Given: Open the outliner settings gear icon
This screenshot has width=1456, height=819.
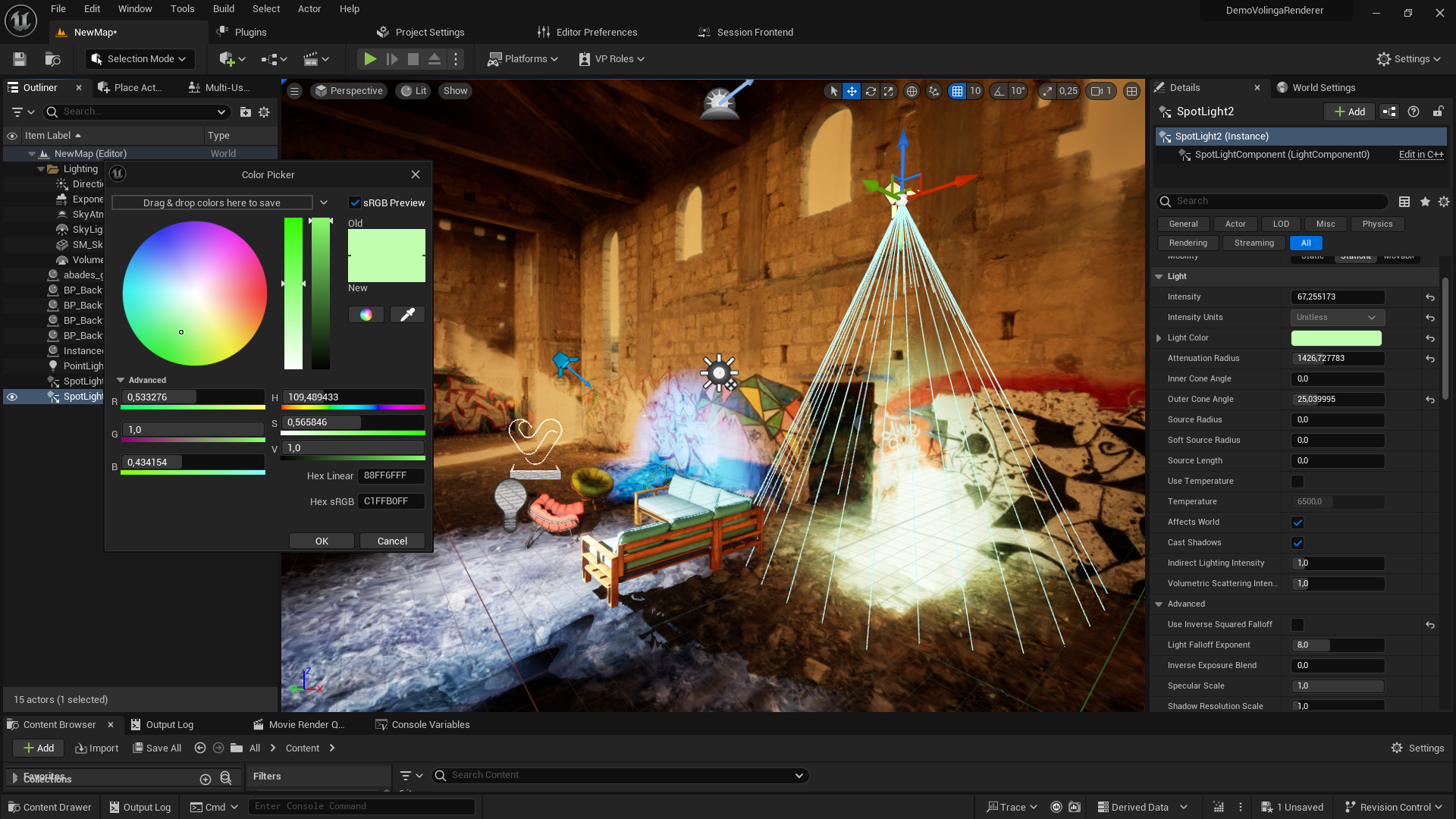Looking at the screenshot, I should tap(264, 112).
